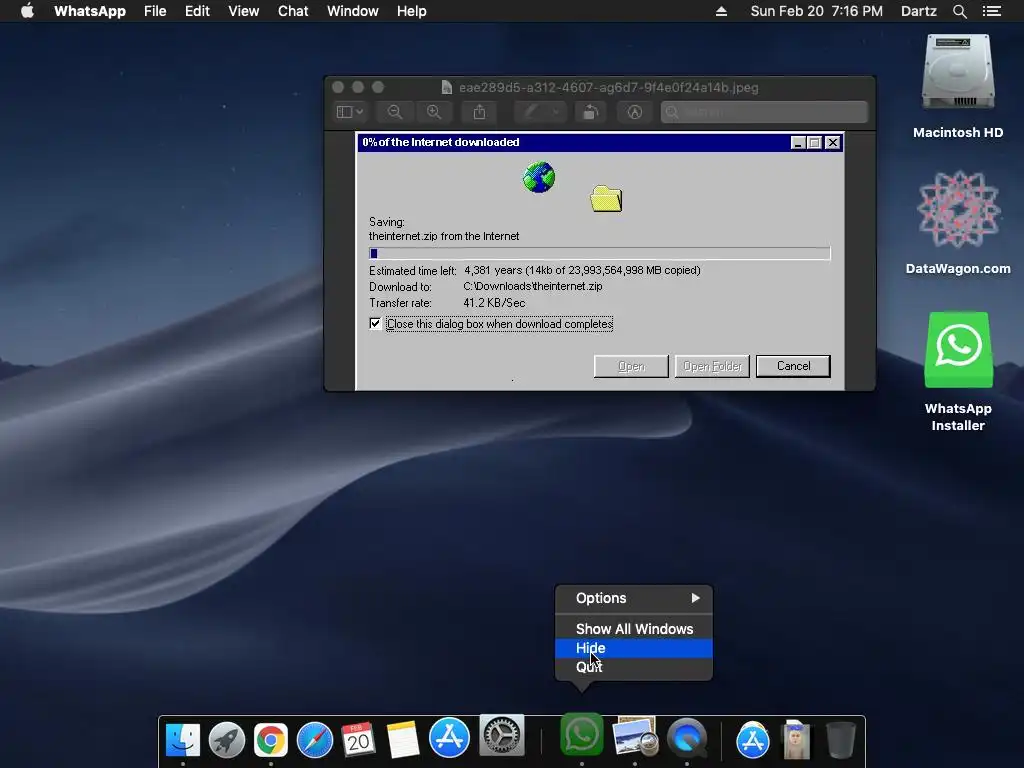Click the 'C:\Downloads\theinternet.zip' path text

(533, 286)
